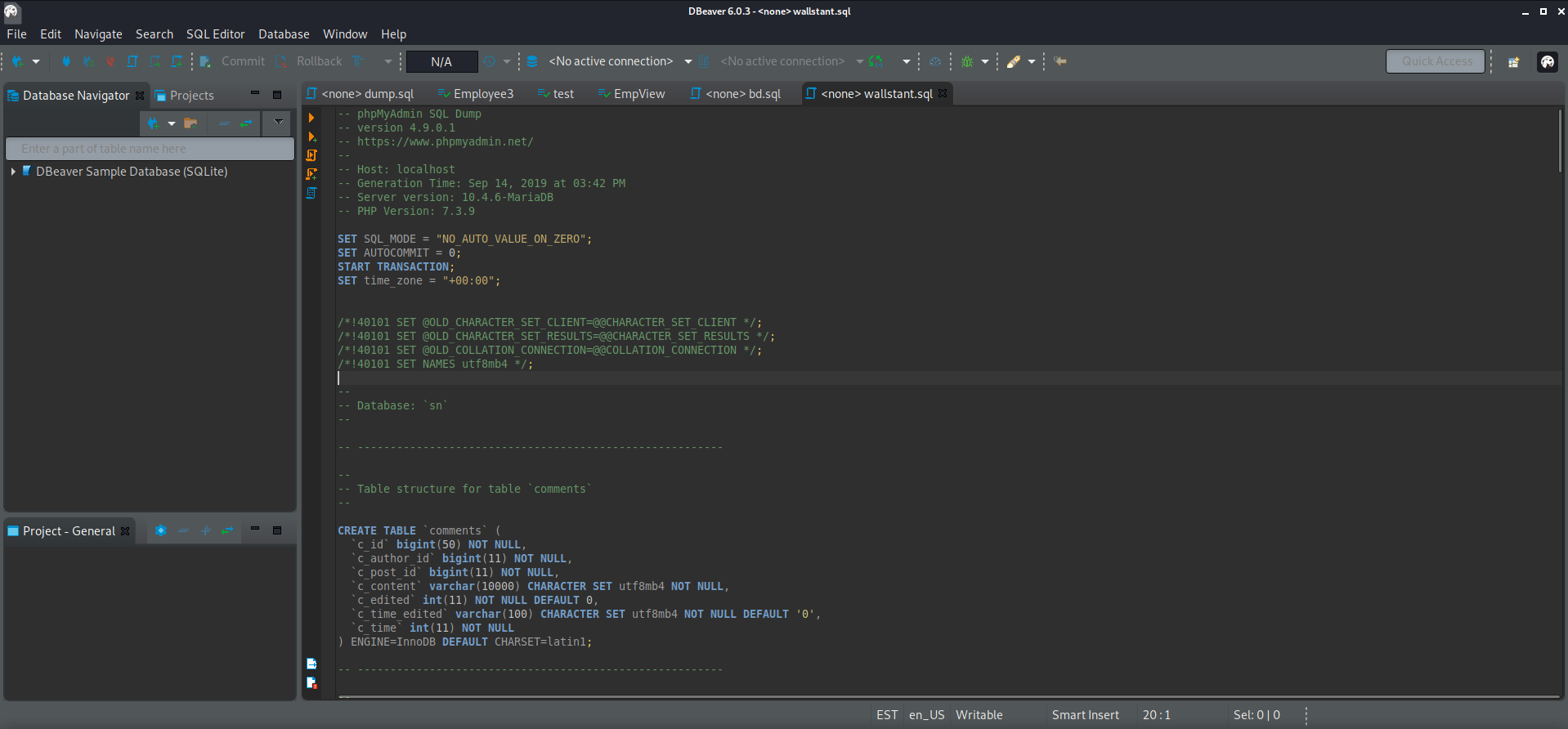
Task: Expand DBeaver Sample Database tree node
Action: click(x=13, y=172)
